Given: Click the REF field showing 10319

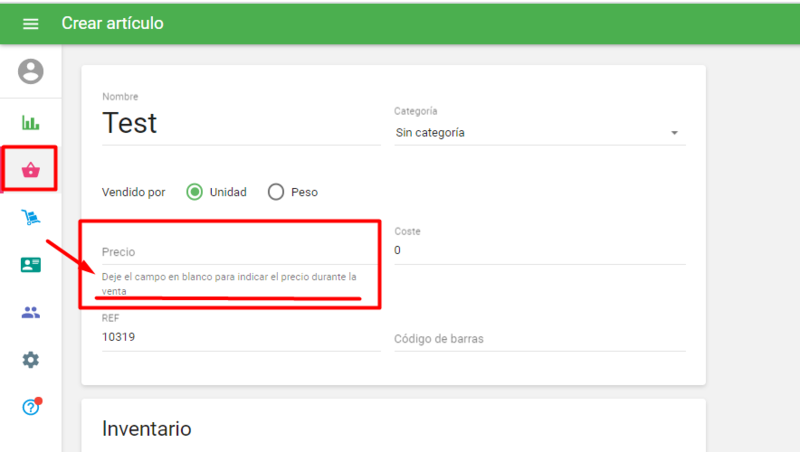Looking at the screenshot, I should pos(240,338).
